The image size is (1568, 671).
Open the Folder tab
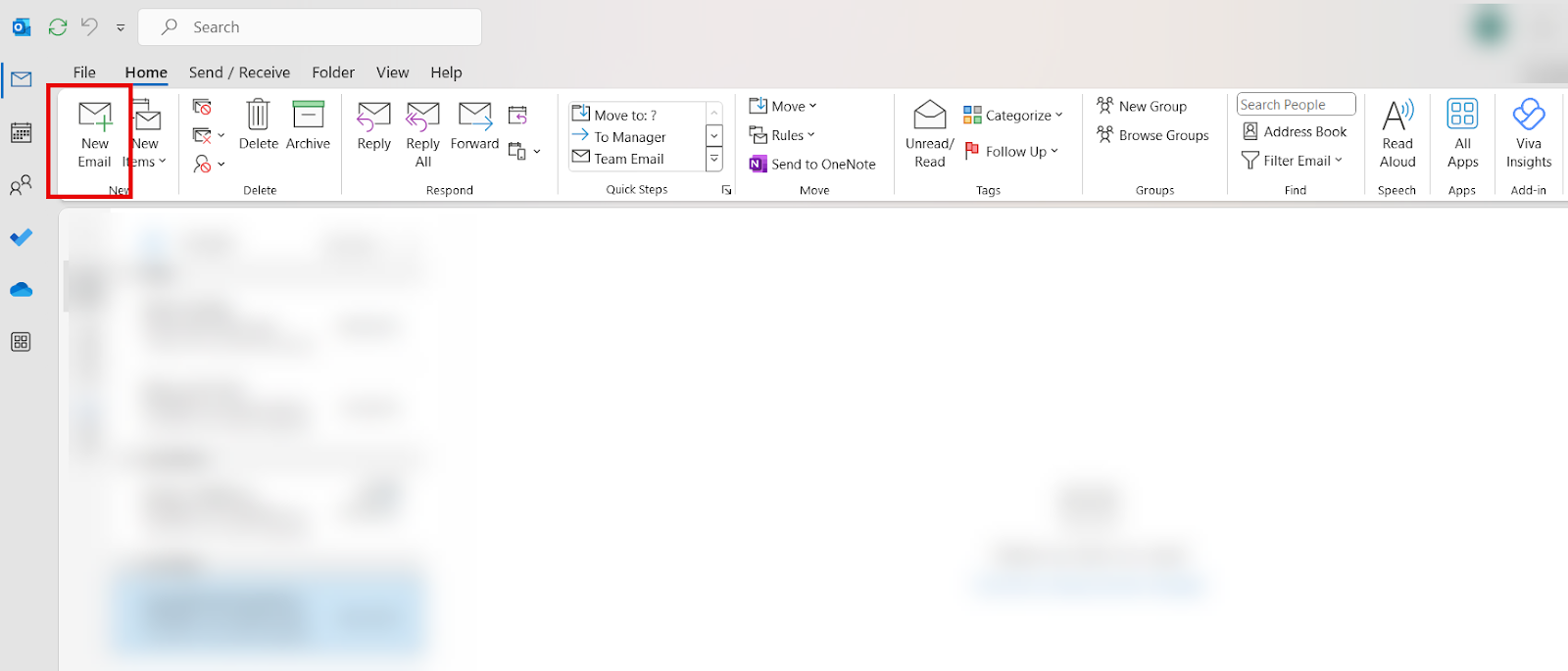[333, 72]
